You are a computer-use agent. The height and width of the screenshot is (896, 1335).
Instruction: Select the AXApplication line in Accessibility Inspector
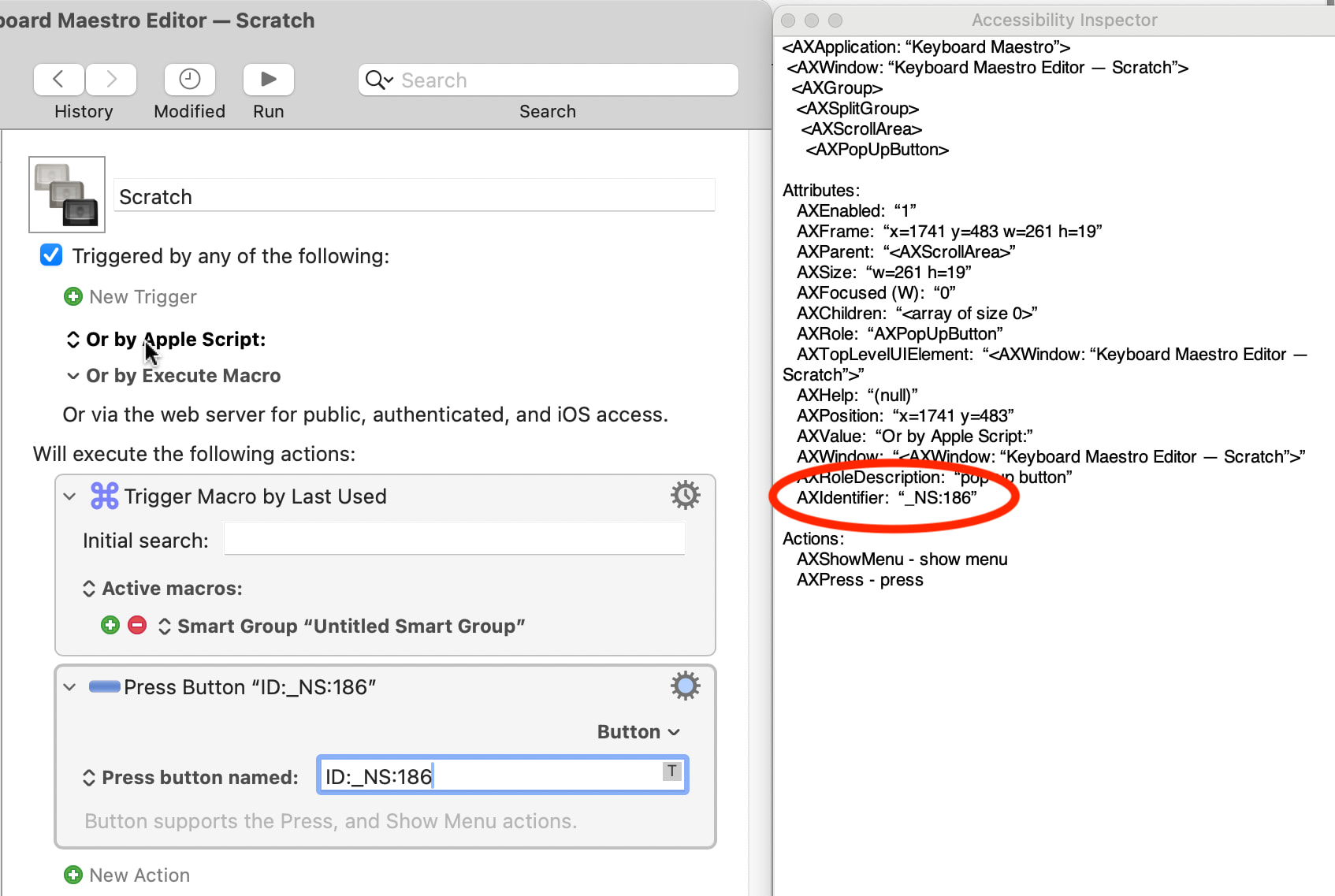tap(926, 47)
